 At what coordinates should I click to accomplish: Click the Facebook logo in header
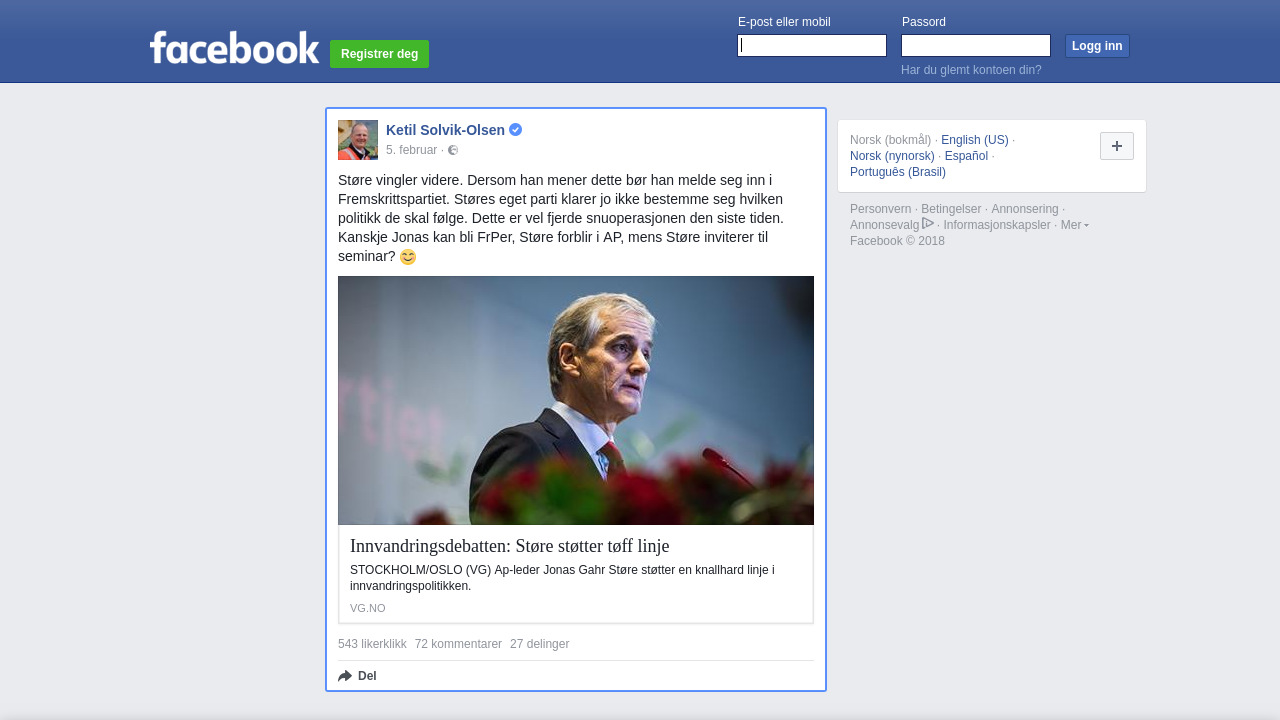[x=234, y=47]
